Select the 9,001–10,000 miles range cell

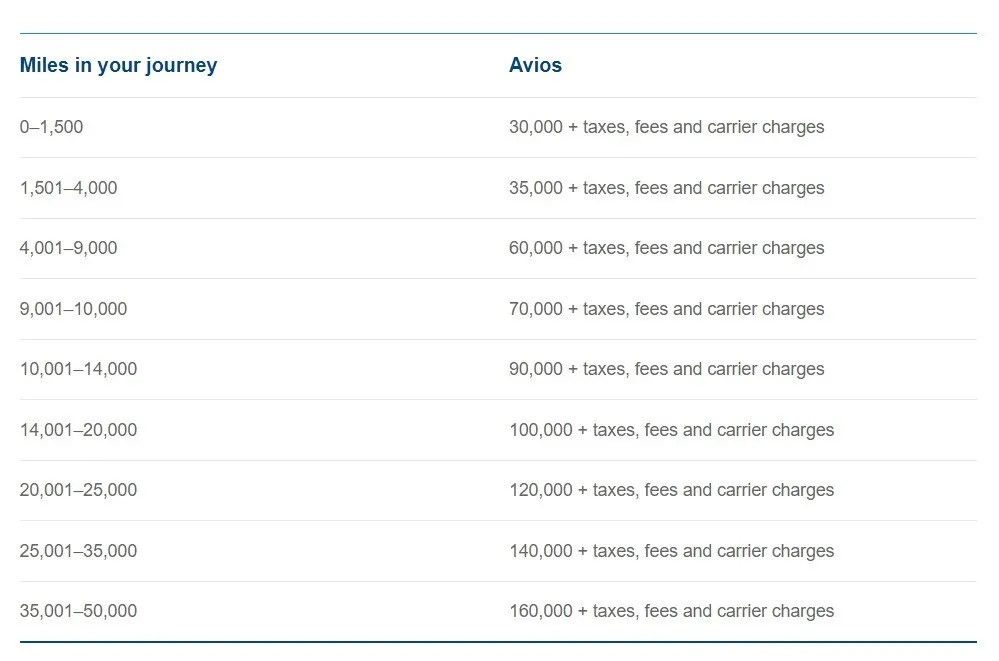pos(73,309)
